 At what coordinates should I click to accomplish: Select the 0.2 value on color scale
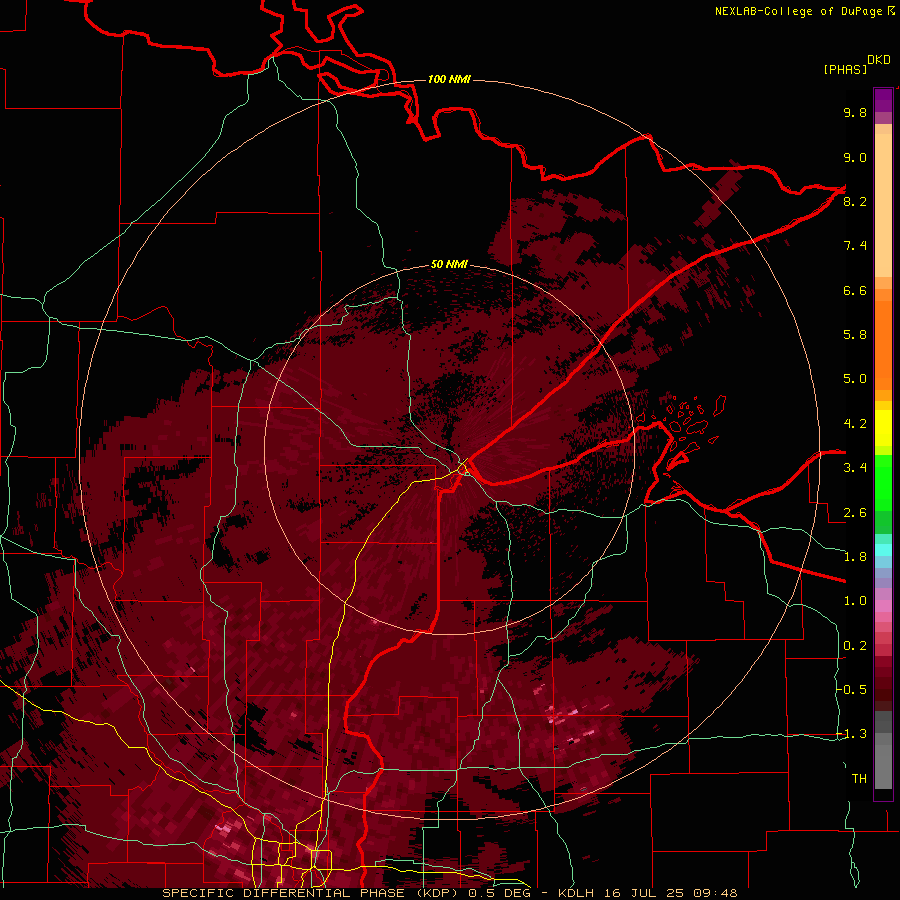(x=855, y=646)
